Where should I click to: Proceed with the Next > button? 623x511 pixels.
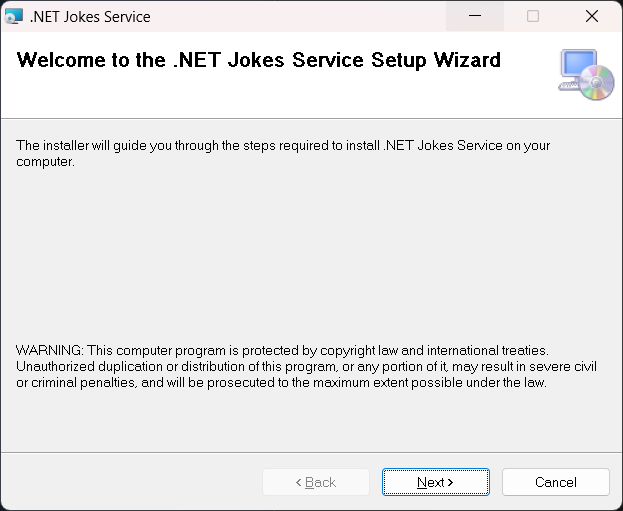pos(435,482)
